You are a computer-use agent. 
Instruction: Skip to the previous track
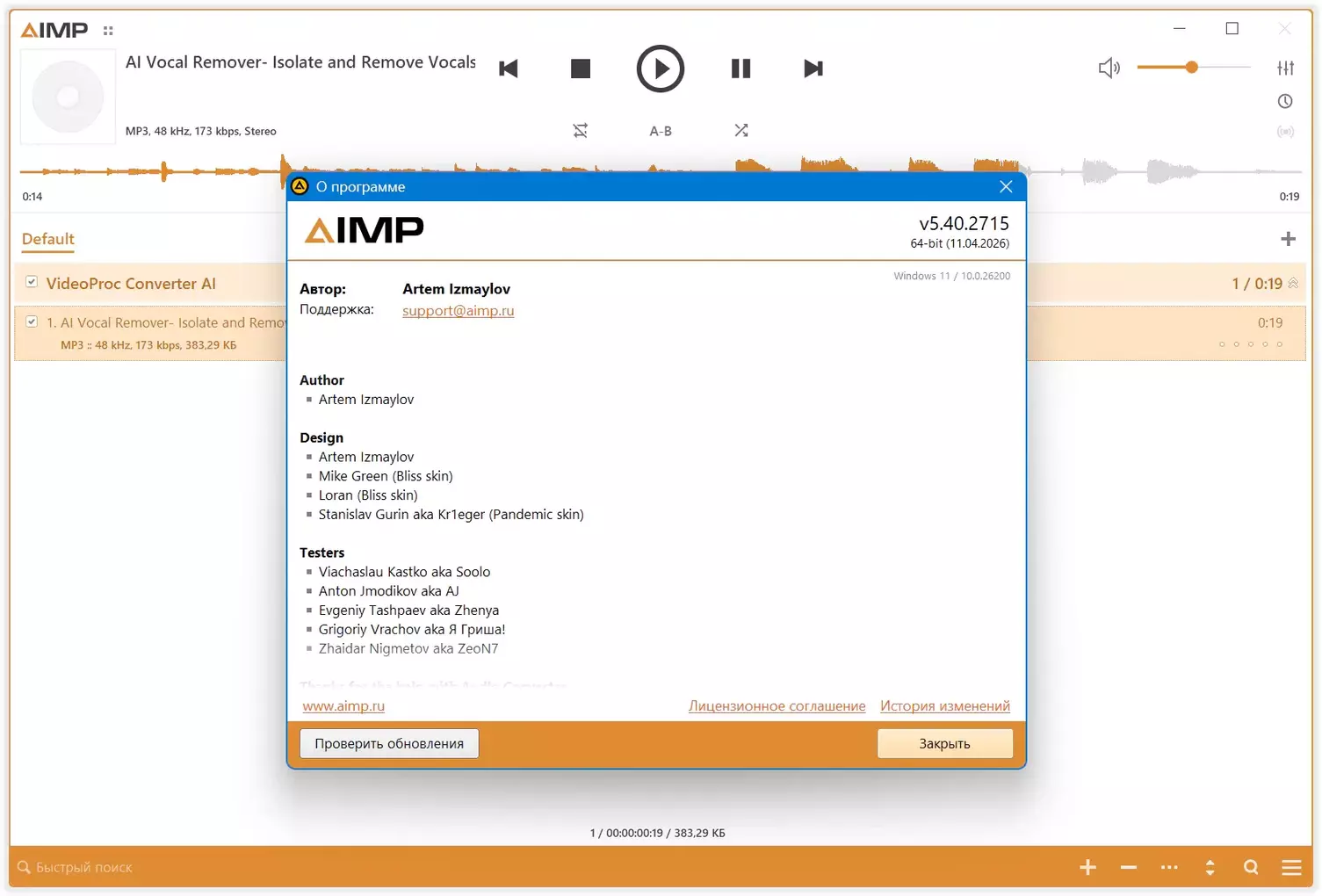point(509,69)
